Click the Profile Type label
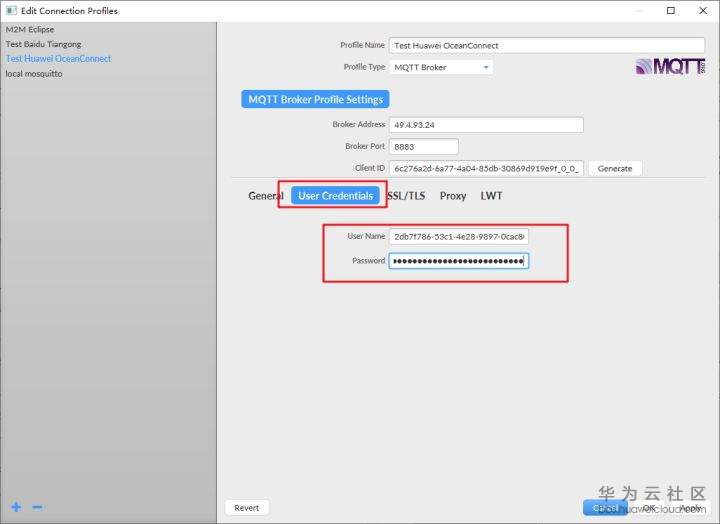 point(364,67)
